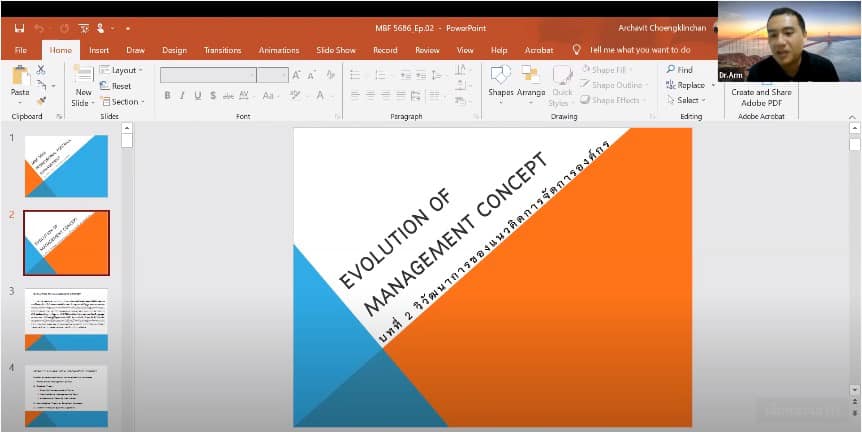
Task: Click the Arrange icon
Action: click(x=531, y=80)
